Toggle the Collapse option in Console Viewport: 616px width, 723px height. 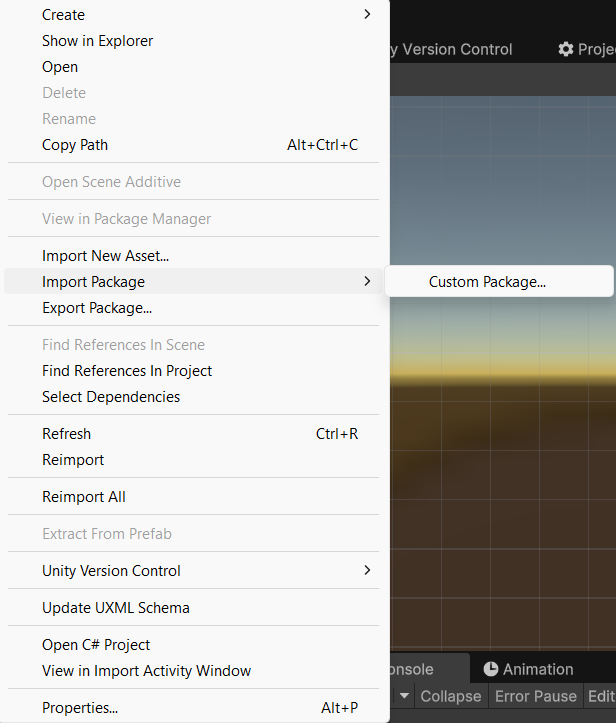[450, 696]
